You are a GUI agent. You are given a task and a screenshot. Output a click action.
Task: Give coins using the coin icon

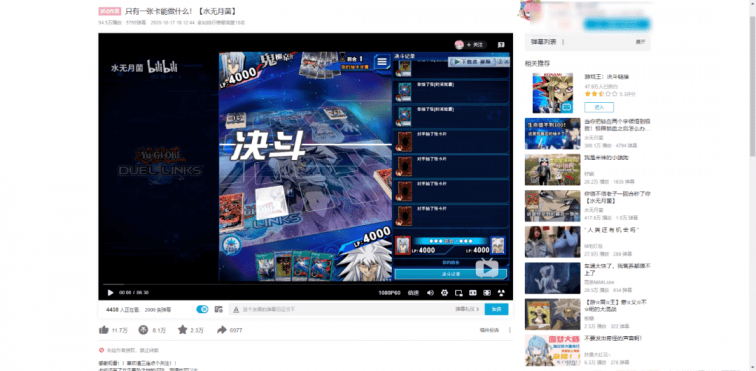click(143, 330)
